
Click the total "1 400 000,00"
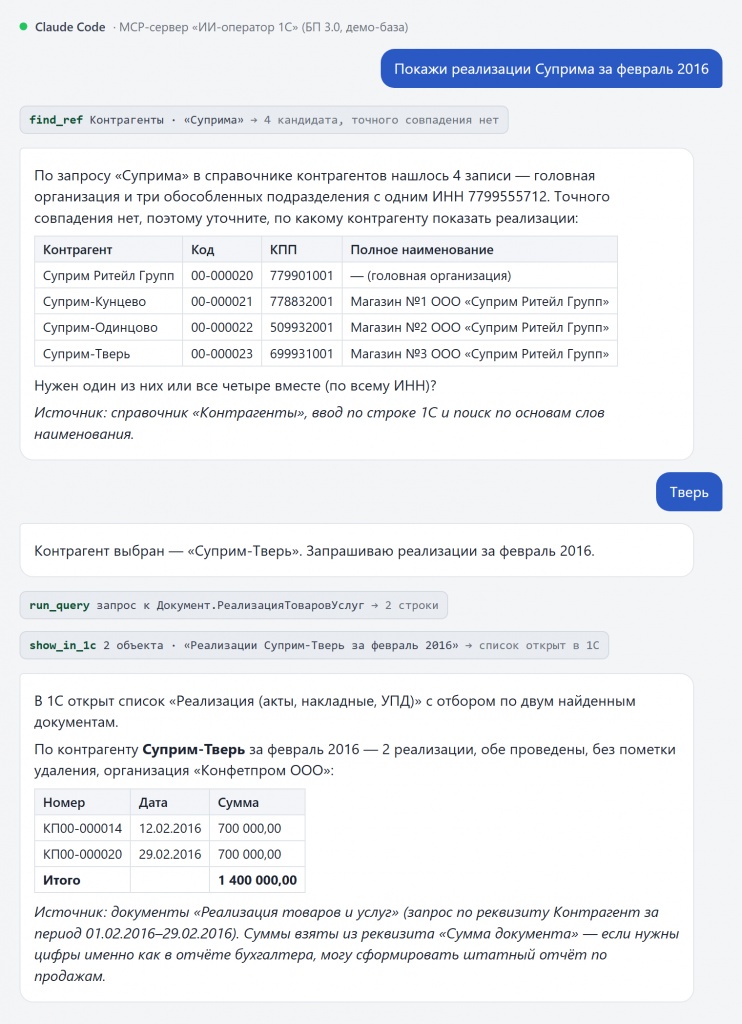pyautogui.click(x=257, y=880)
